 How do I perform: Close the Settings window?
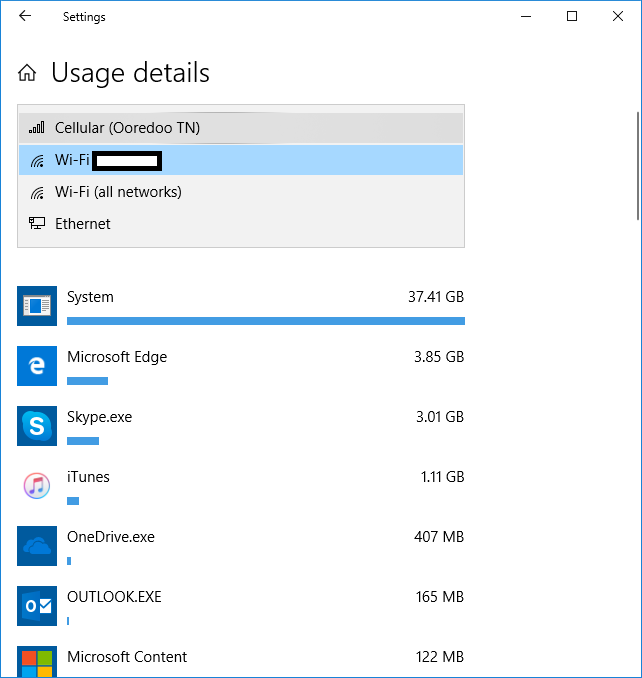pyautogui.click(x=618, y=16)
